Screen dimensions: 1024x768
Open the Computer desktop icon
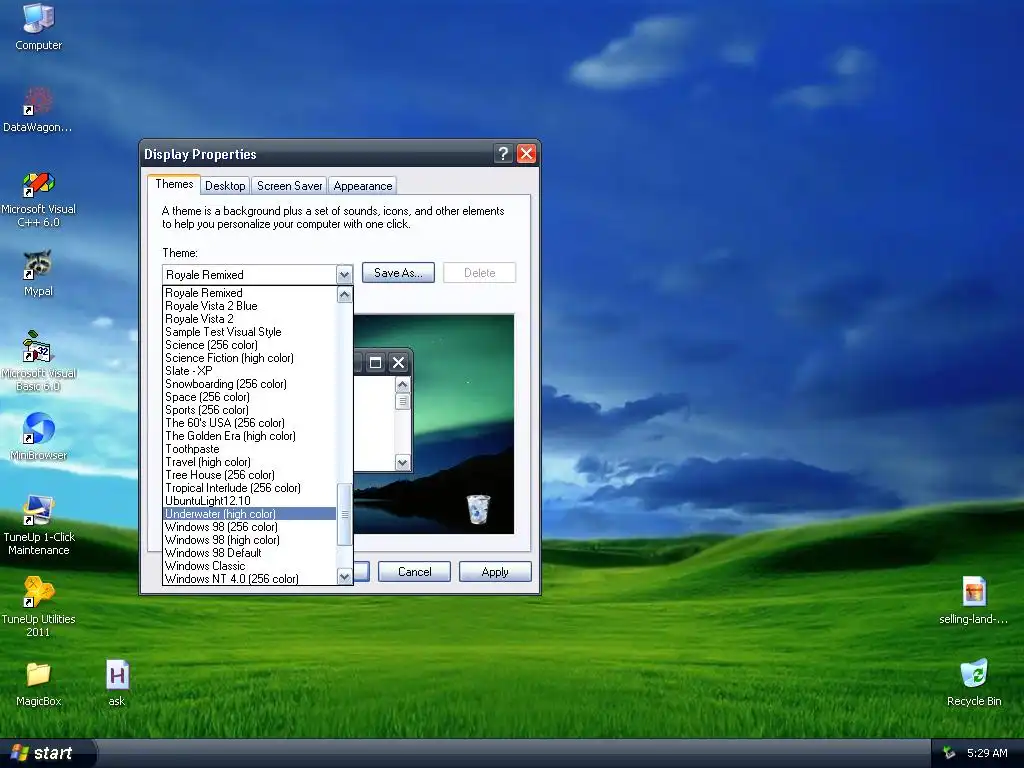tap(39, 27)
